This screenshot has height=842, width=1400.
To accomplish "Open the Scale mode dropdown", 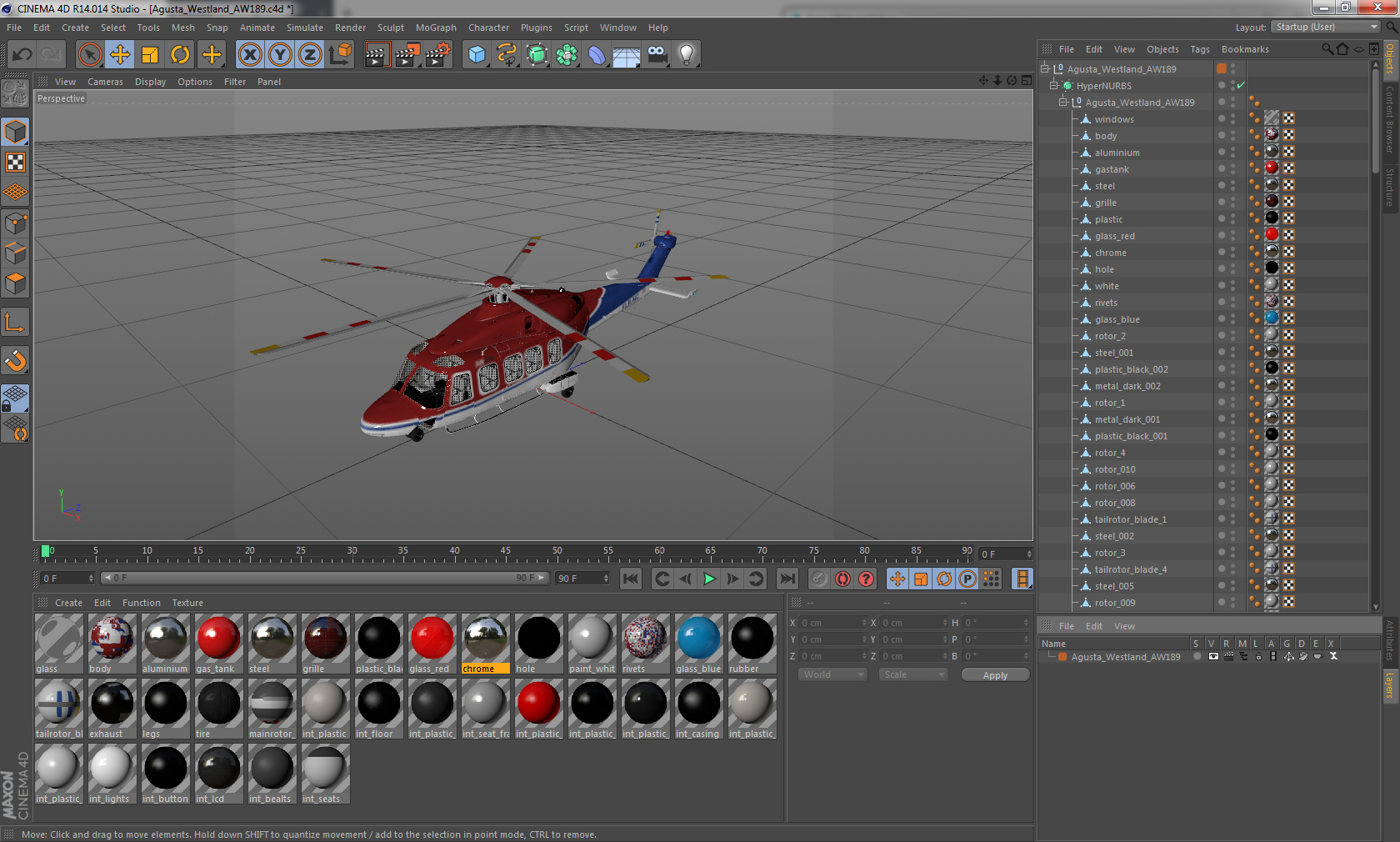I will click(x=913, y=674).
